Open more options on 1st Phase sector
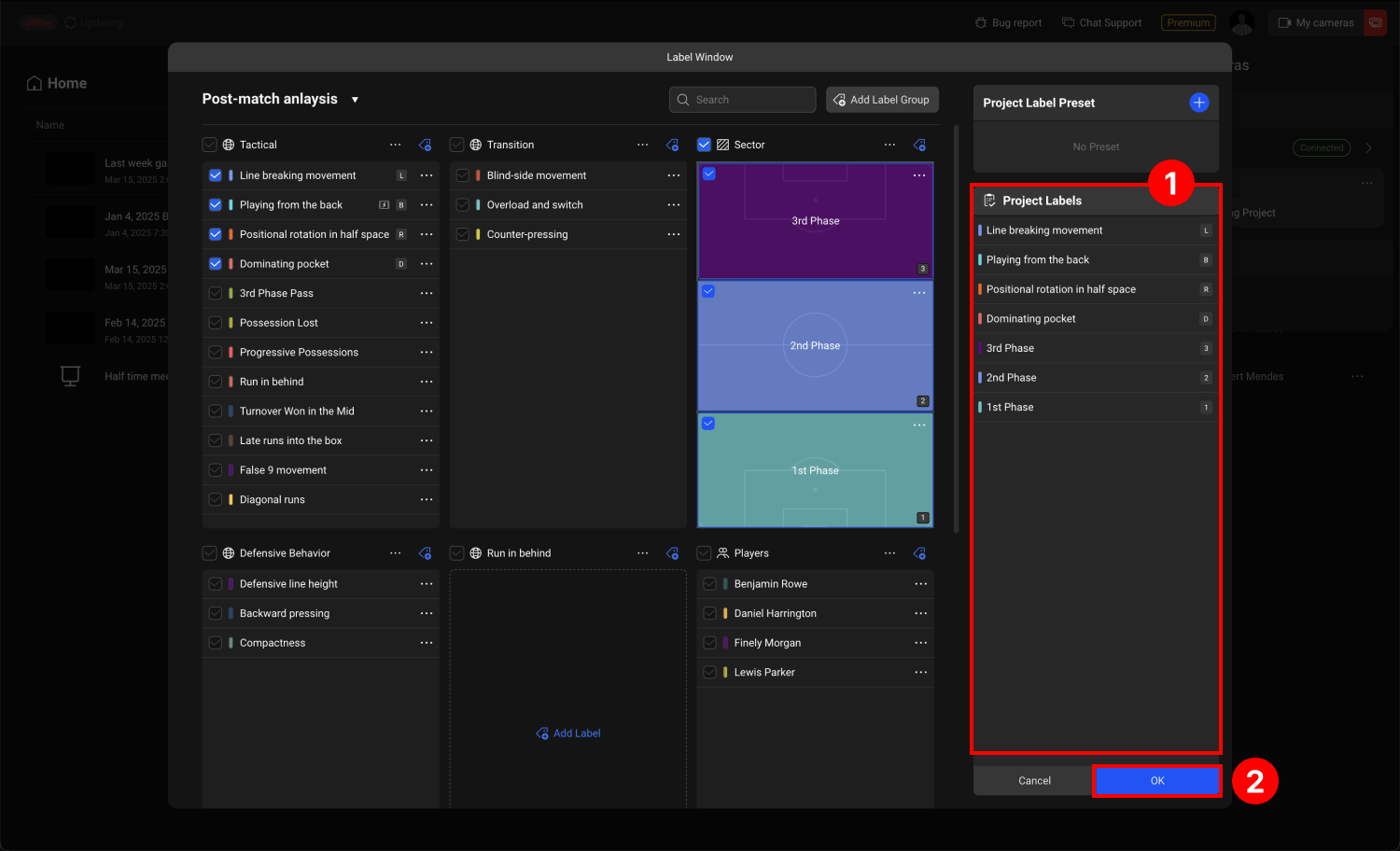Image resolution: width=1400 pixels, height=851 pixels. coord(919,425)
